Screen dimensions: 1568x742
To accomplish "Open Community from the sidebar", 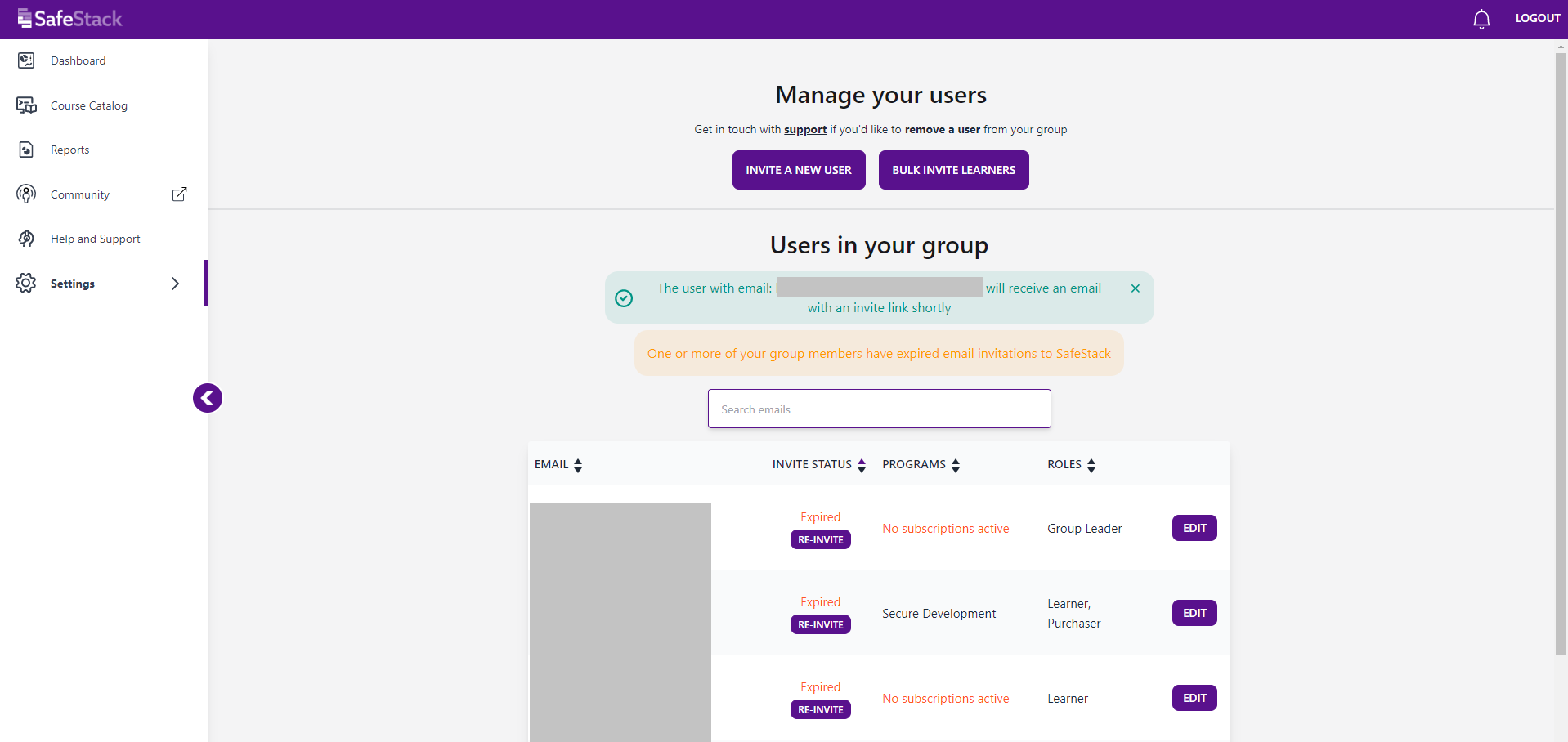I will (x=80, y=194).
